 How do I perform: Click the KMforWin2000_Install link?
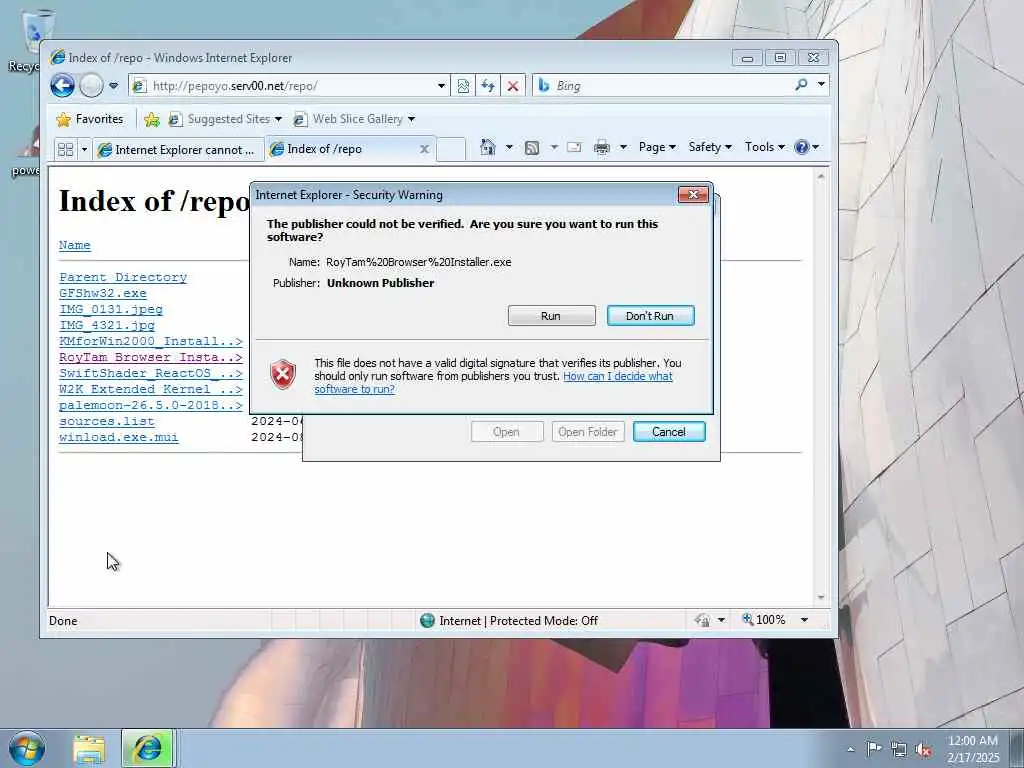(150, 342)
